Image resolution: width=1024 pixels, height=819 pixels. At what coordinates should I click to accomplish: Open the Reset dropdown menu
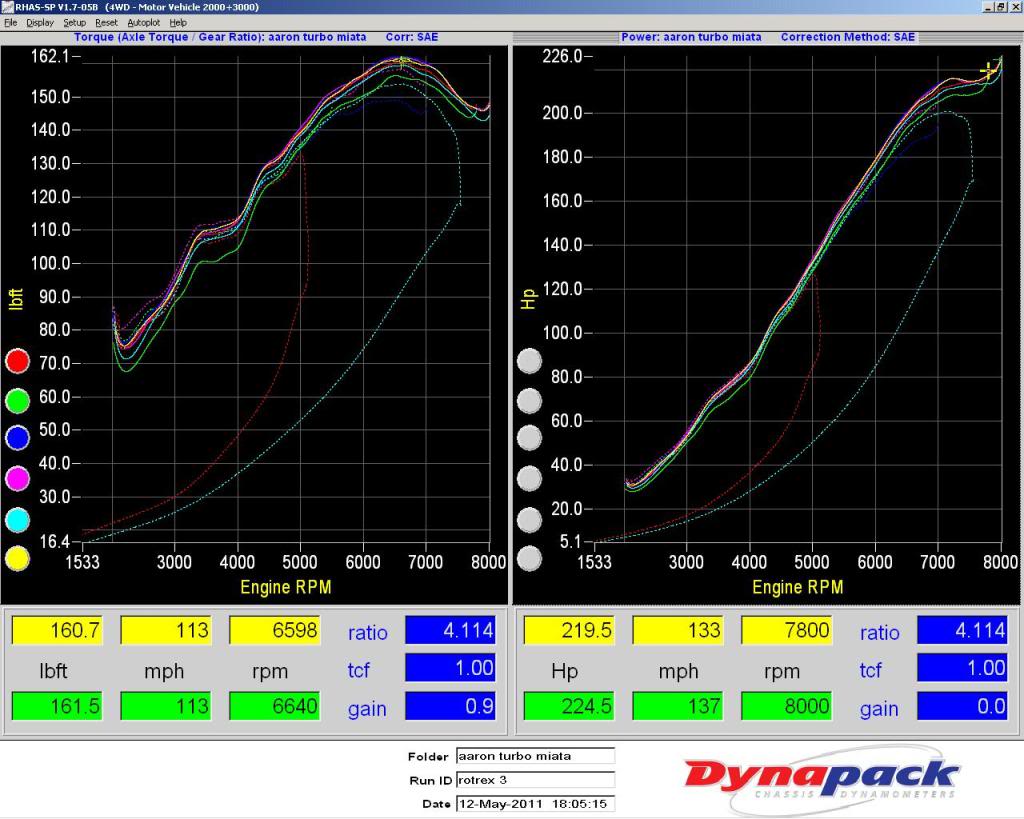click(104, 21)
